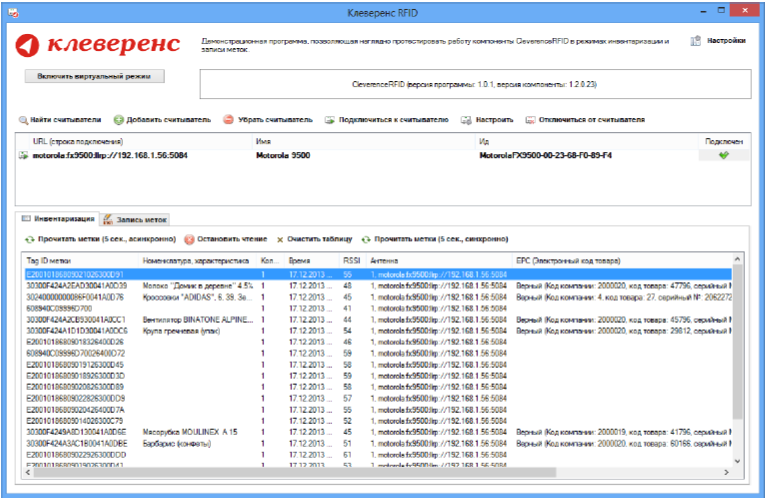The height and width of the screenshot is (501, 768).
Task: Click the horizontal scroll left arrow
Action: 28,472
